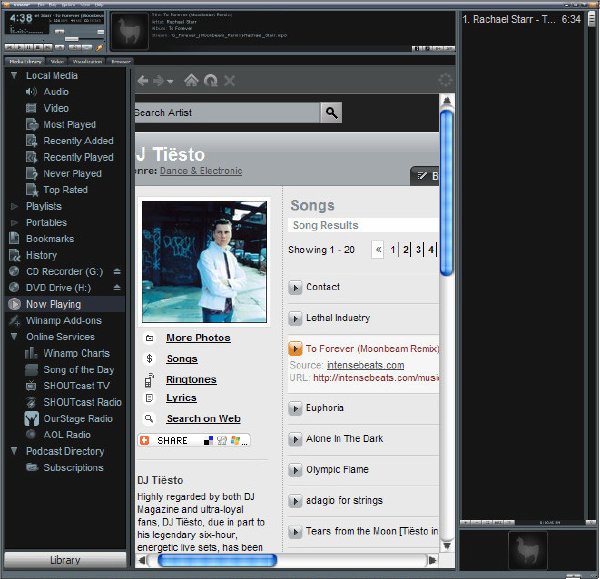Switch to the Browser tab
The image size is (600, 579).
point(121,61)
